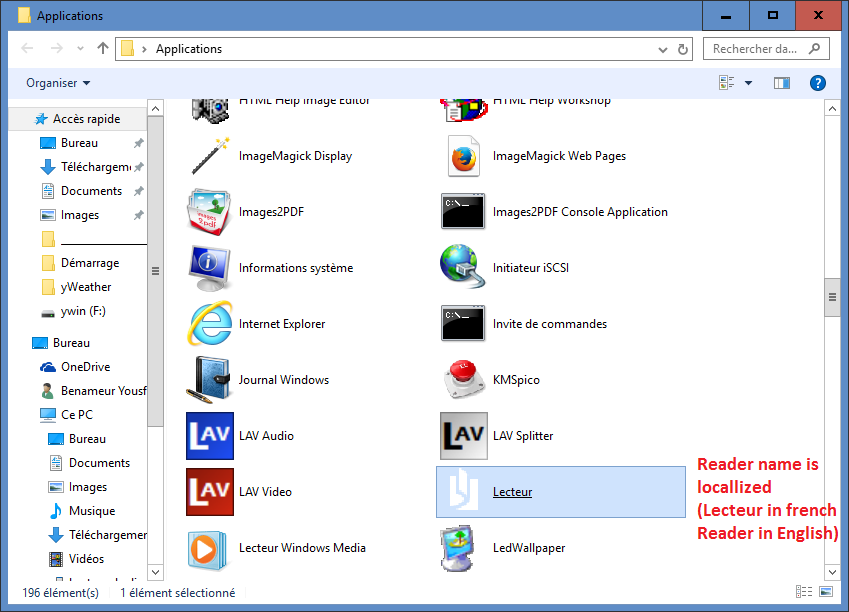
Task: Toggle the preview pane
Action: tap(781, 83)
